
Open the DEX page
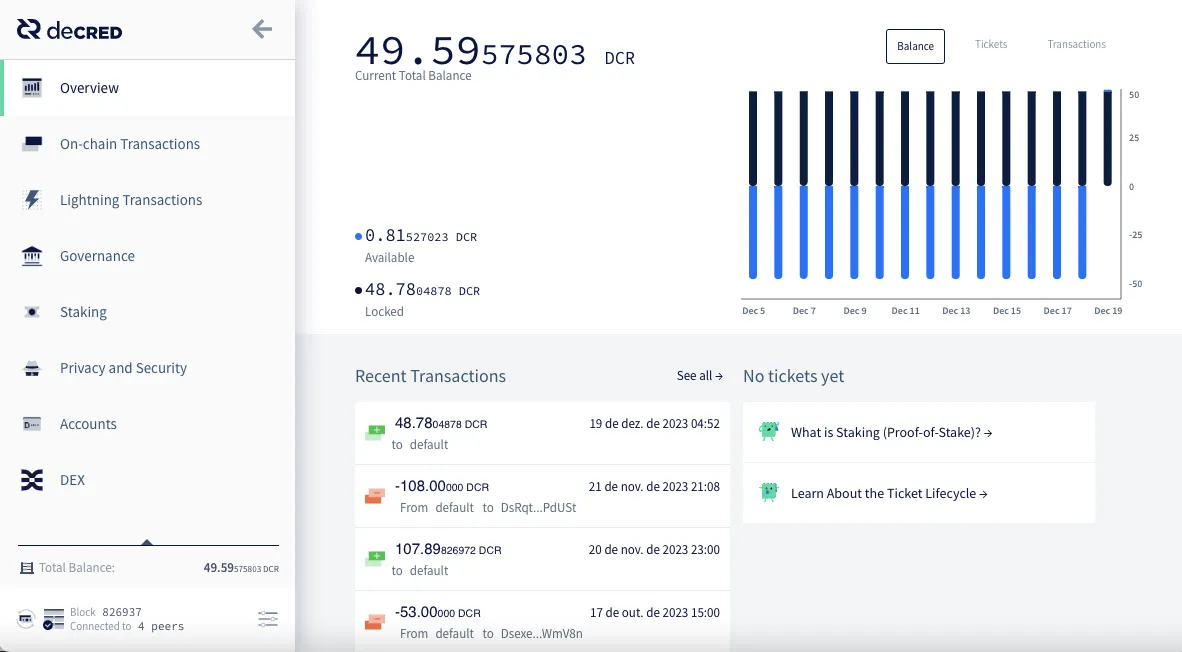(x=148, y=480)
